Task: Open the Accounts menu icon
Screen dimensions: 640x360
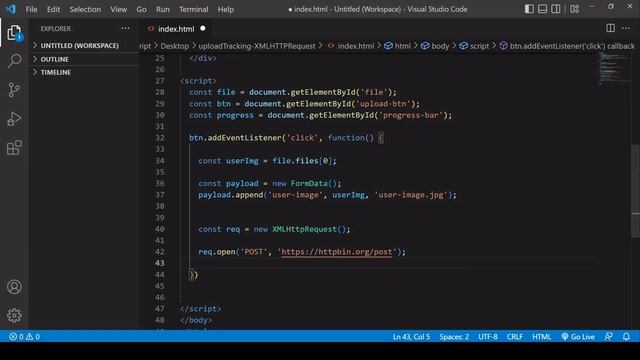Action: (x=14, y=287)
